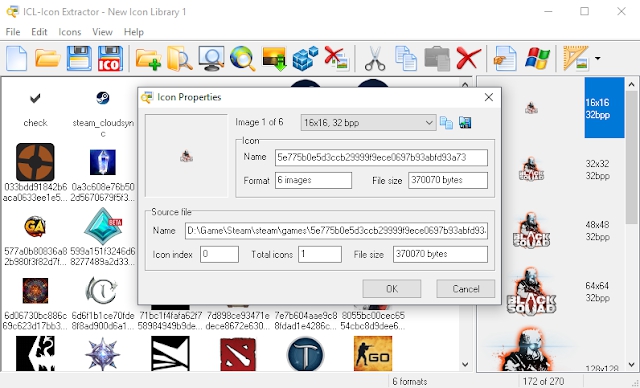Viewport: 640px width, 388px height.
Task: Select the CS:GO icon
Action: [373, 354]
